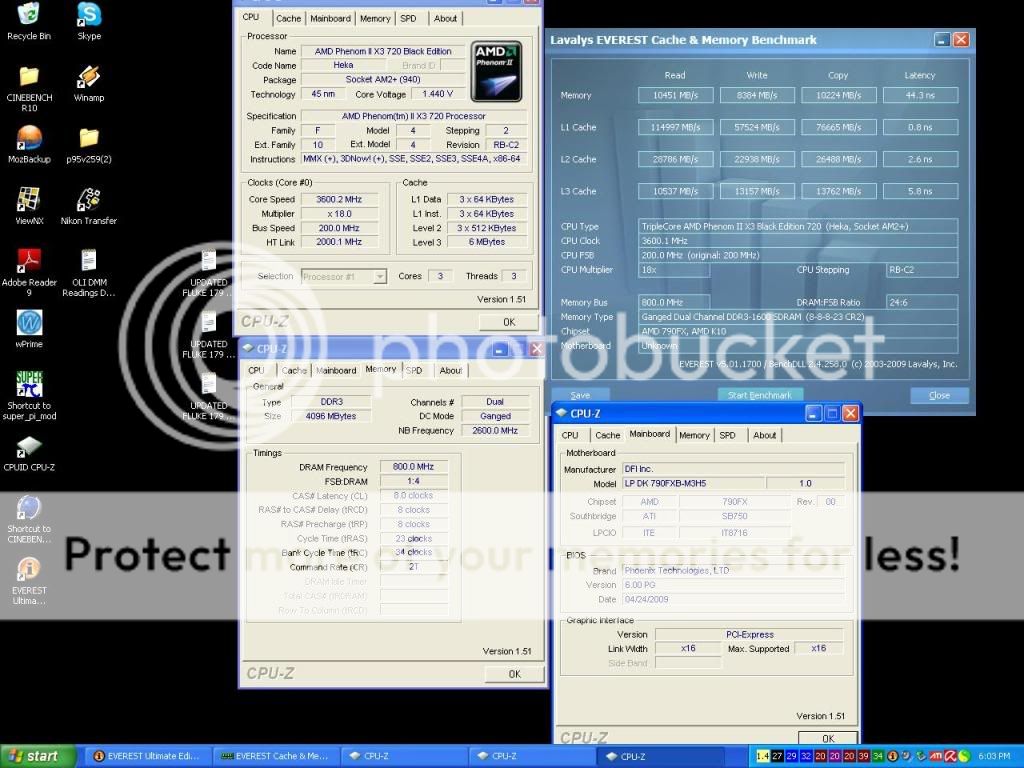Click the BIOS date 04/24/2009 value
The image size is (1024, 768).
733,600
